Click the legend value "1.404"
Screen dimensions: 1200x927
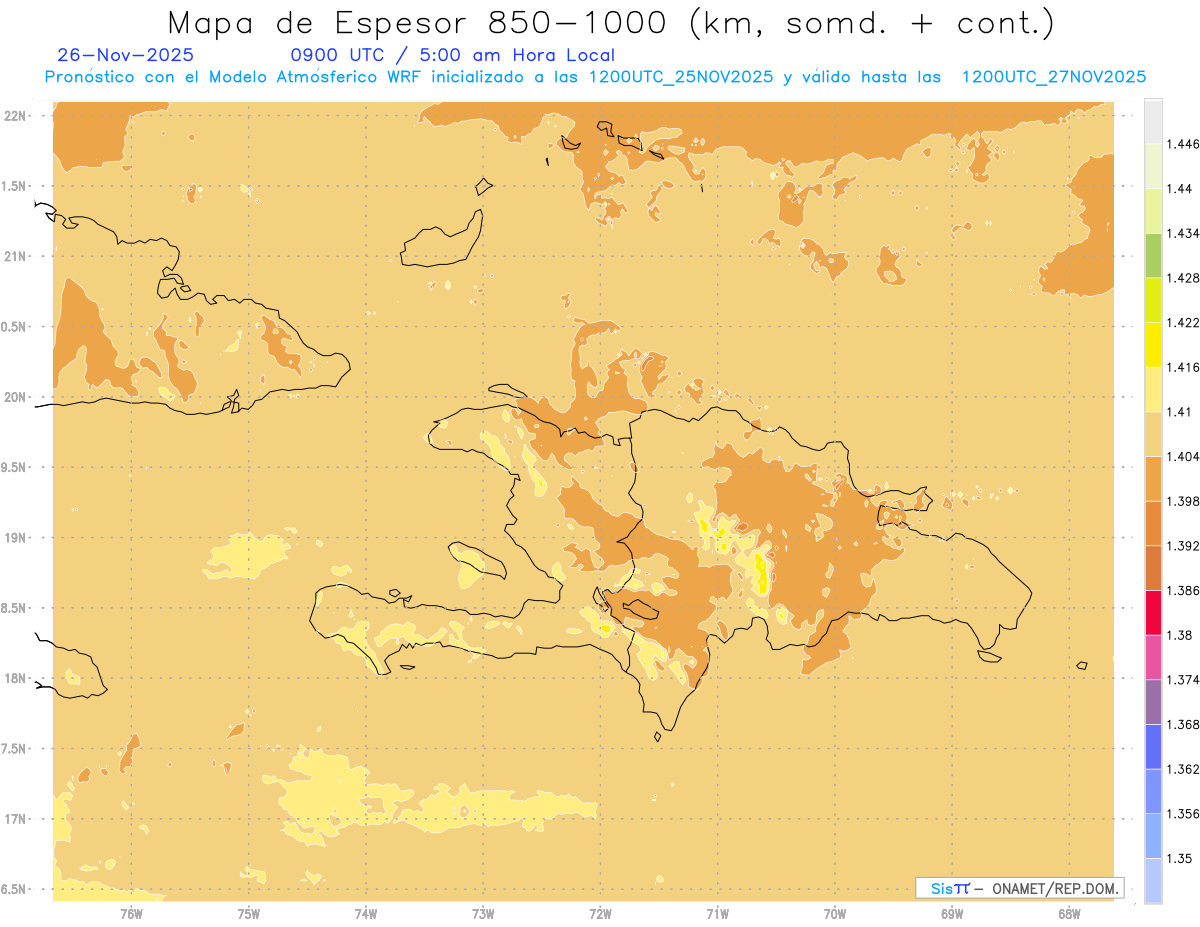[1183, 456]
